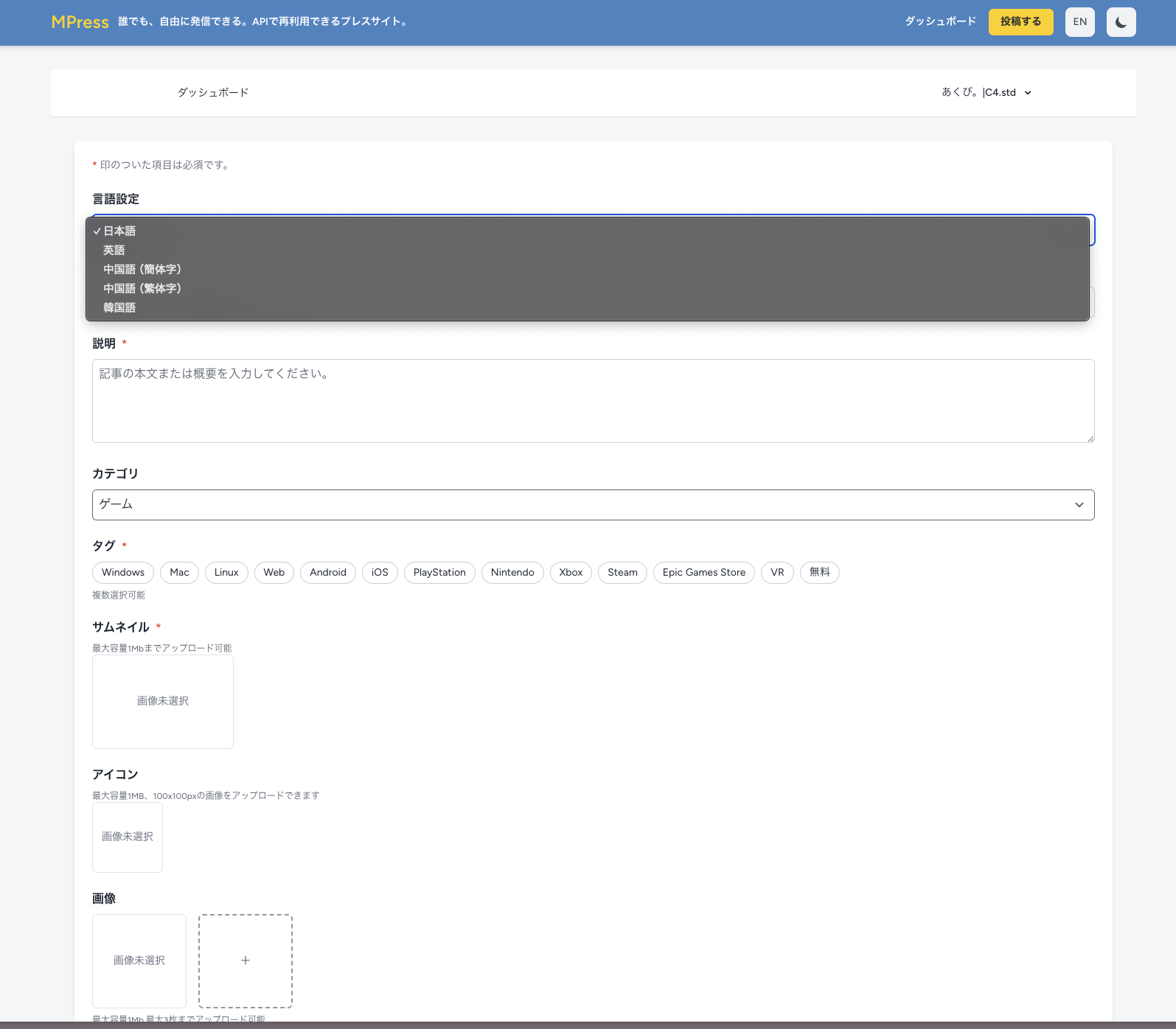Click the 説明 description text area
This screenshot has width=1176, height=1029.
tap(593, 401)
